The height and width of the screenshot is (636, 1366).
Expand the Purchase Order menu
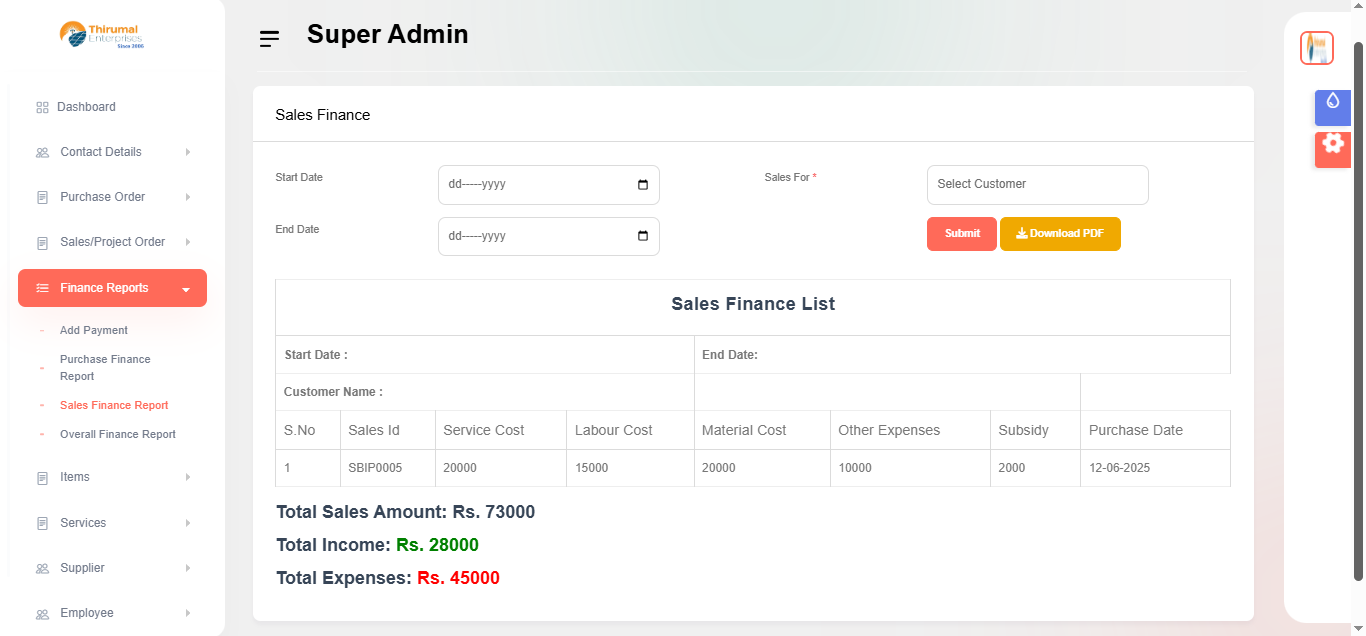tap(112, 197)
